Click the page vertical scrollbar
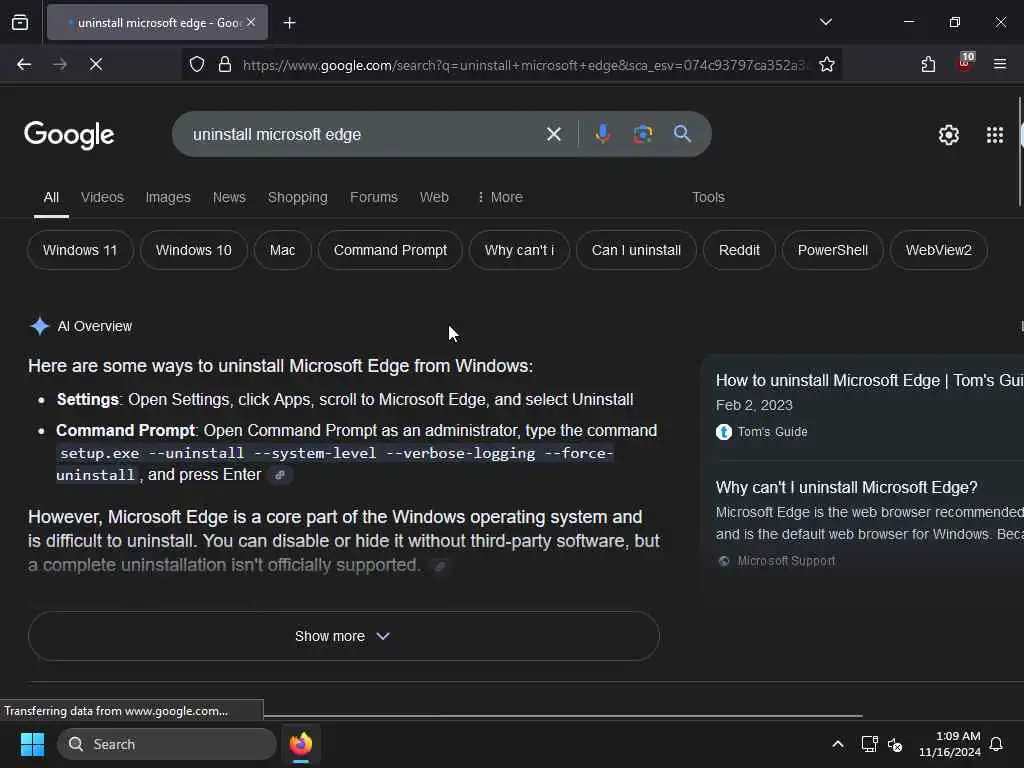1024x768 pixels. tap(1021, 152)
